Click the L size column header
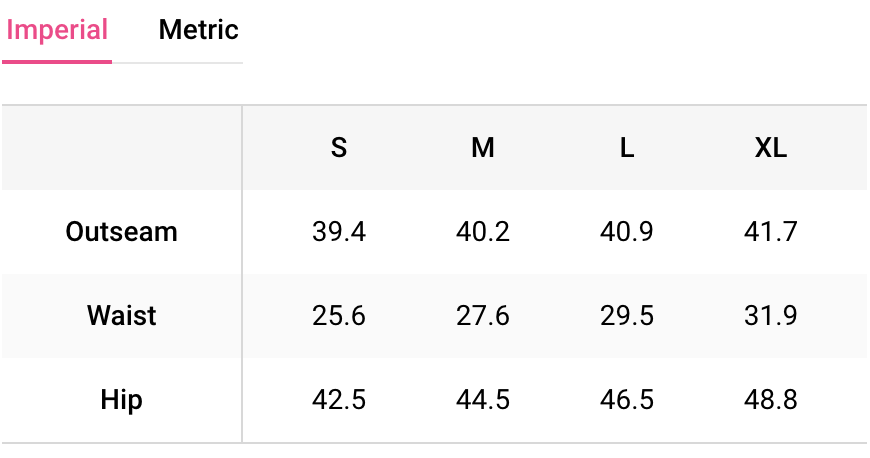This screenshot has height=458, width=870. (x=627, y=148)
